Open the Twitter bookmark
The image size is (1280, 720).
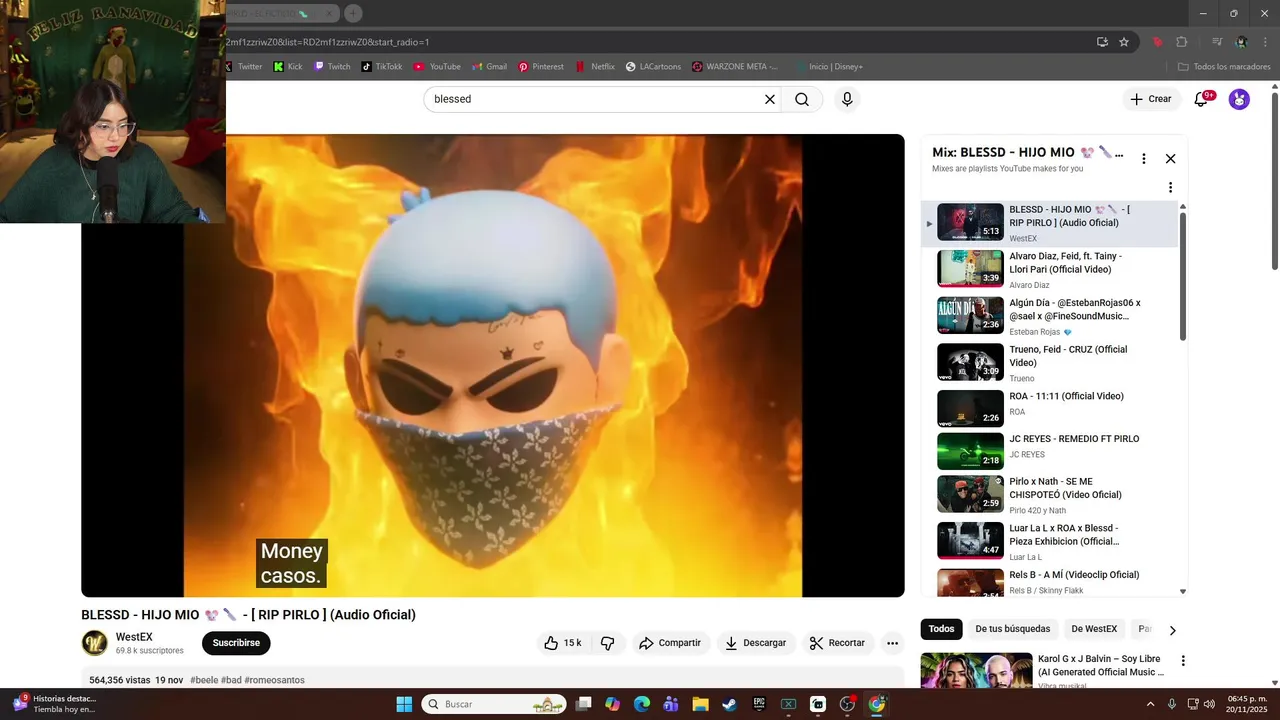[x=245, y=67]
